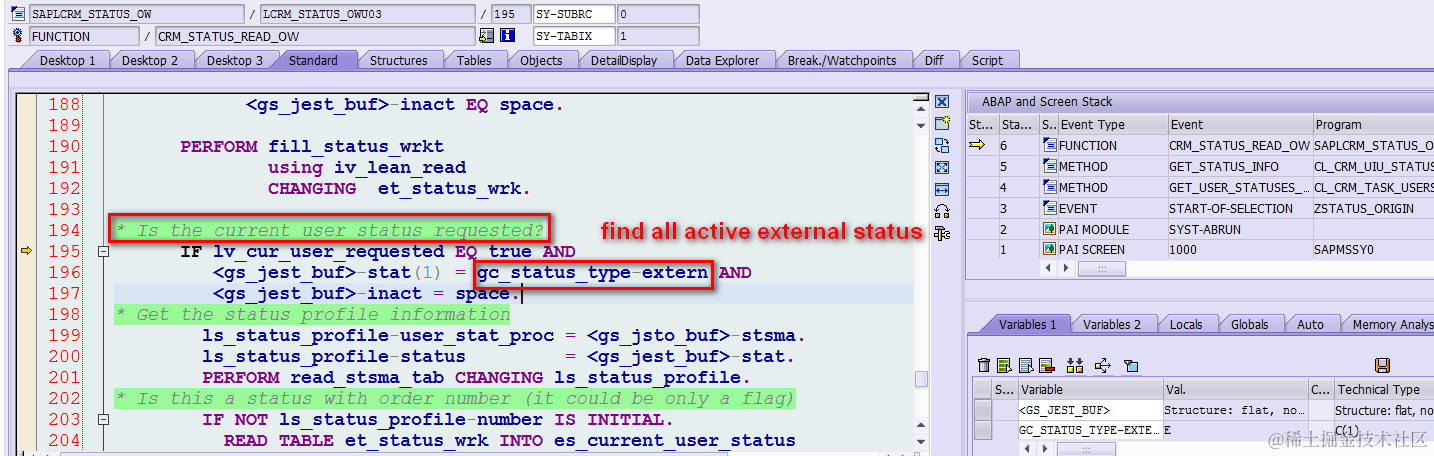Click the yellow arrow box icon in variables toolbar

pyautogui.click(x=1103, y=366)
